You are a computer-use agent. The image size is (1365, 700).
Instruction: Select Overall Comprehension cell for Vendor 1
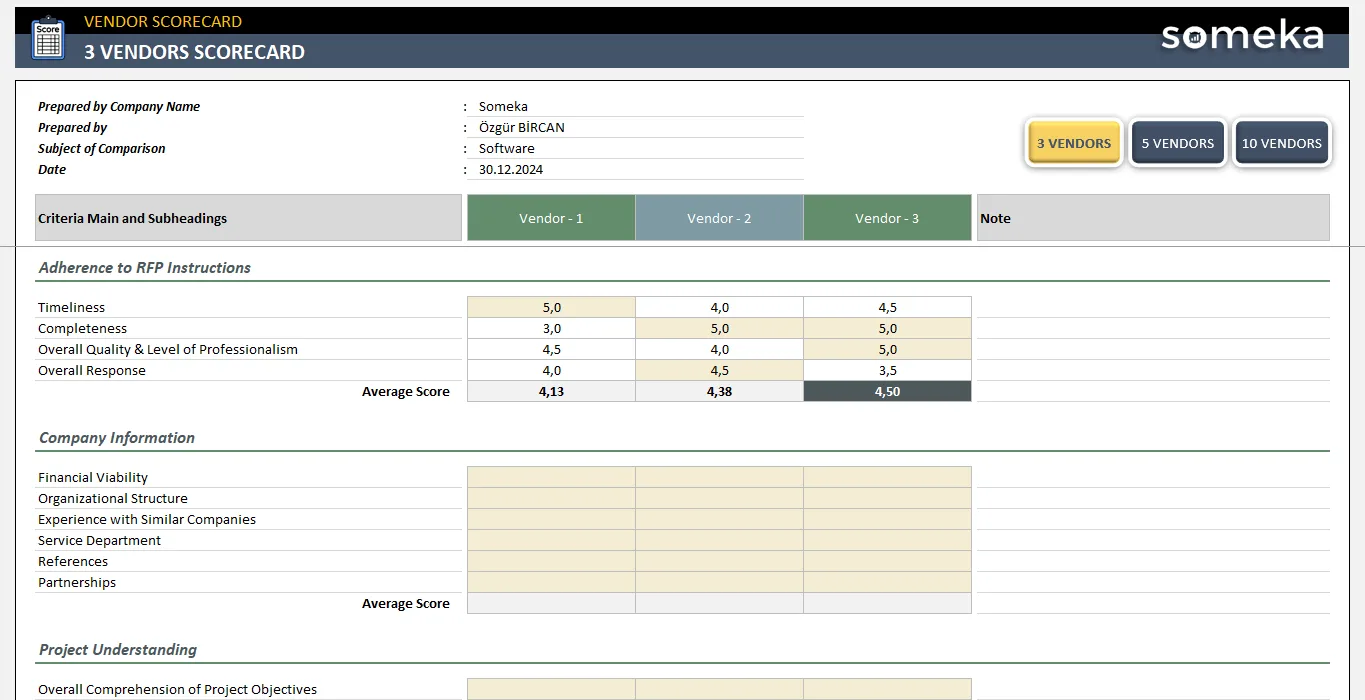coord(551,689)
